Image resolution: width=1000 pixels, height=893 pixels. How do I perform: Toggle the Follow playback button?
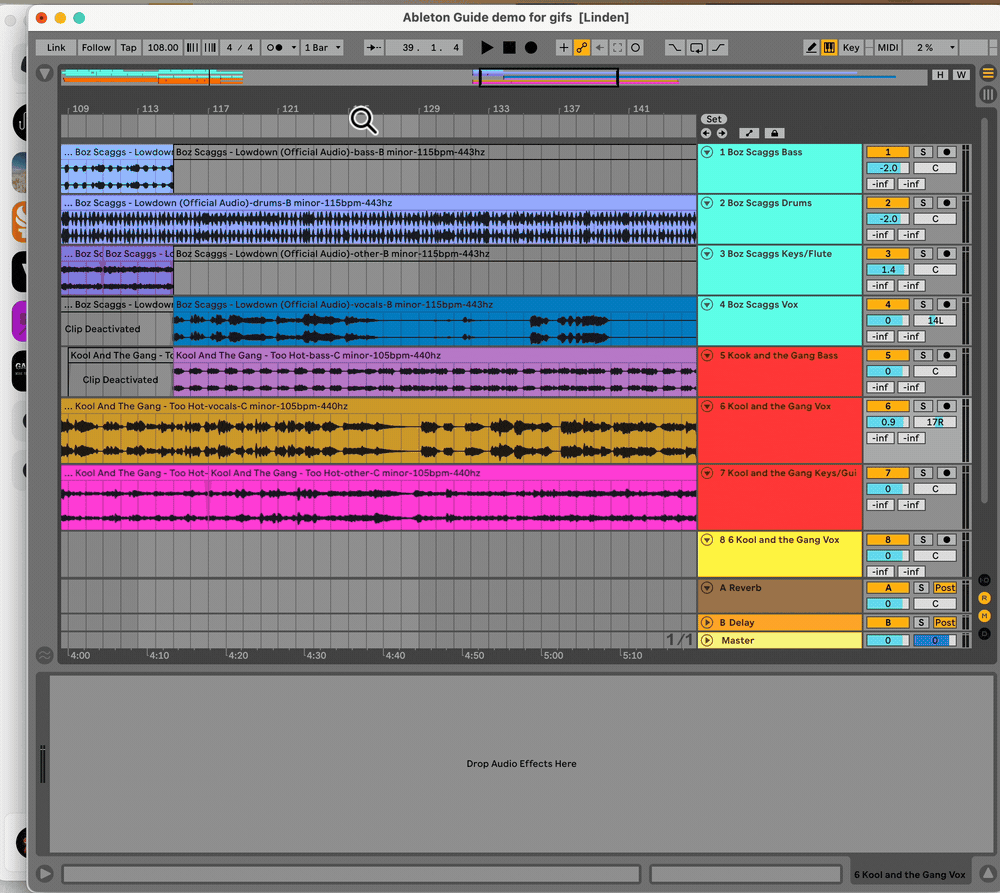pos(96,47)
